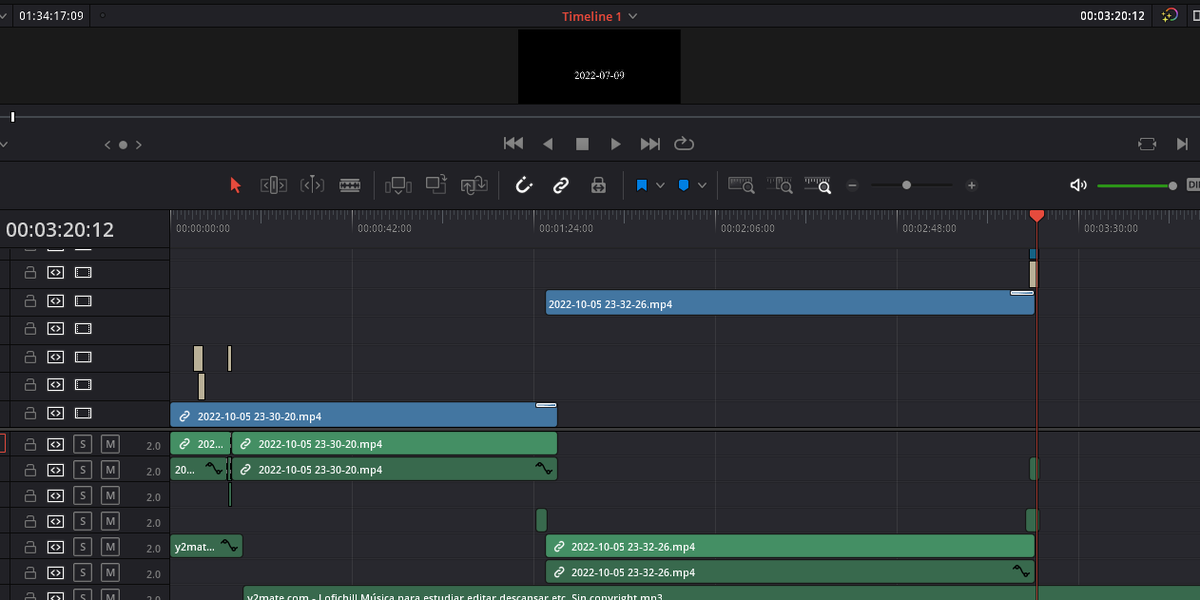
Task: Mute the top audio track
Action: (110, 444)
